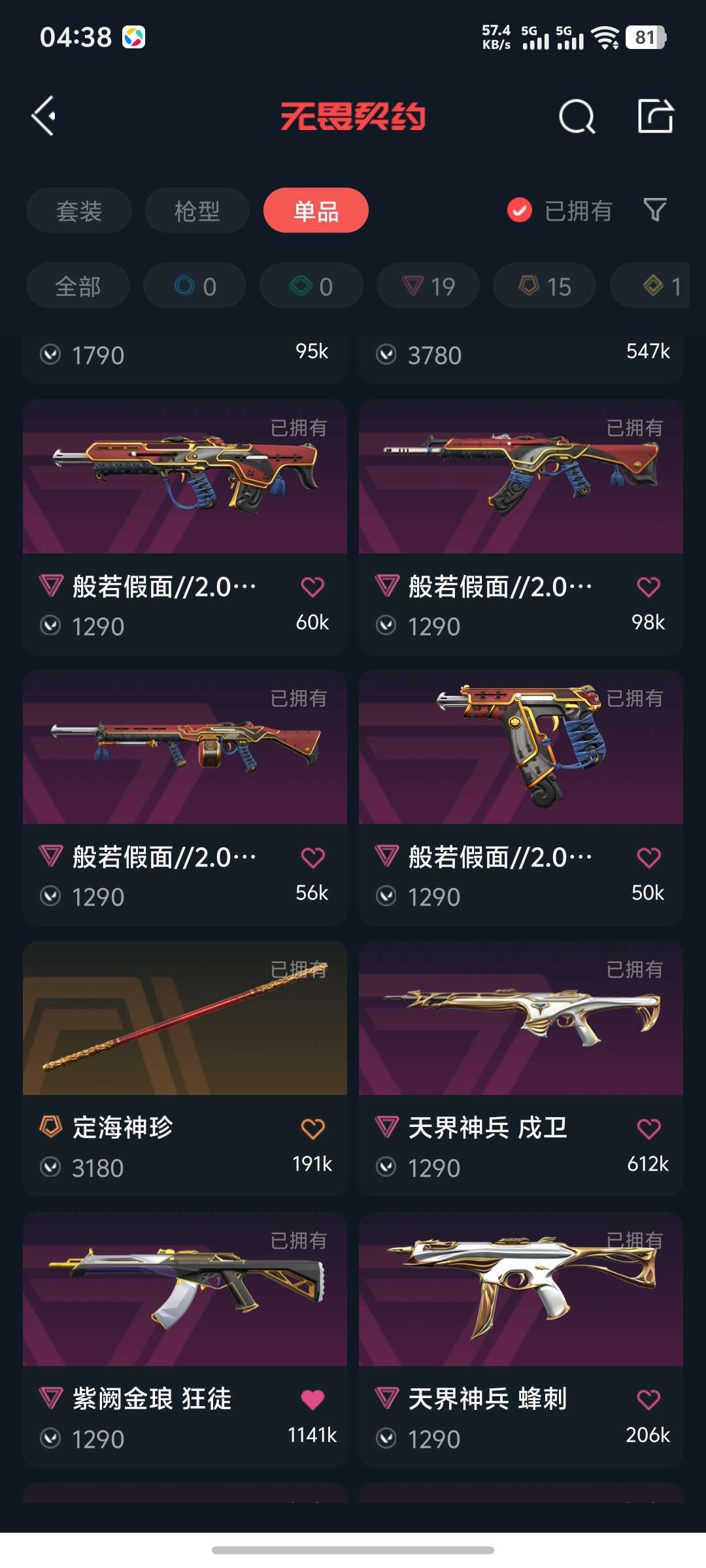This screenshot has width=706, height=1568.
Task: Switch to 枪型 tab
Action: [197, 210]
